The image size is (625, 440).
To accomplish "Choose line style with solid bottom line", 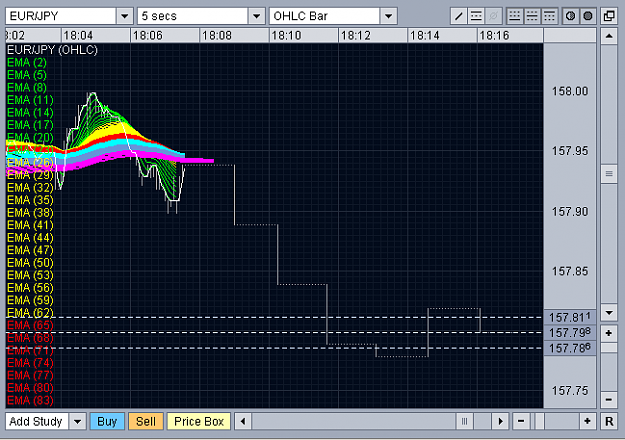I will click(x=515, y=16).
